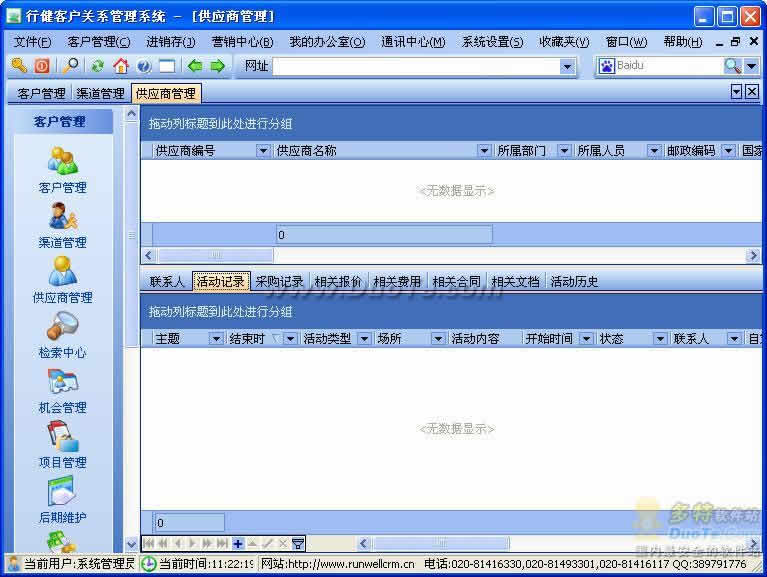The width and height of the screenshot is (767, 577).
Task: Click current user icon in status bar
Action: [14, 564]
